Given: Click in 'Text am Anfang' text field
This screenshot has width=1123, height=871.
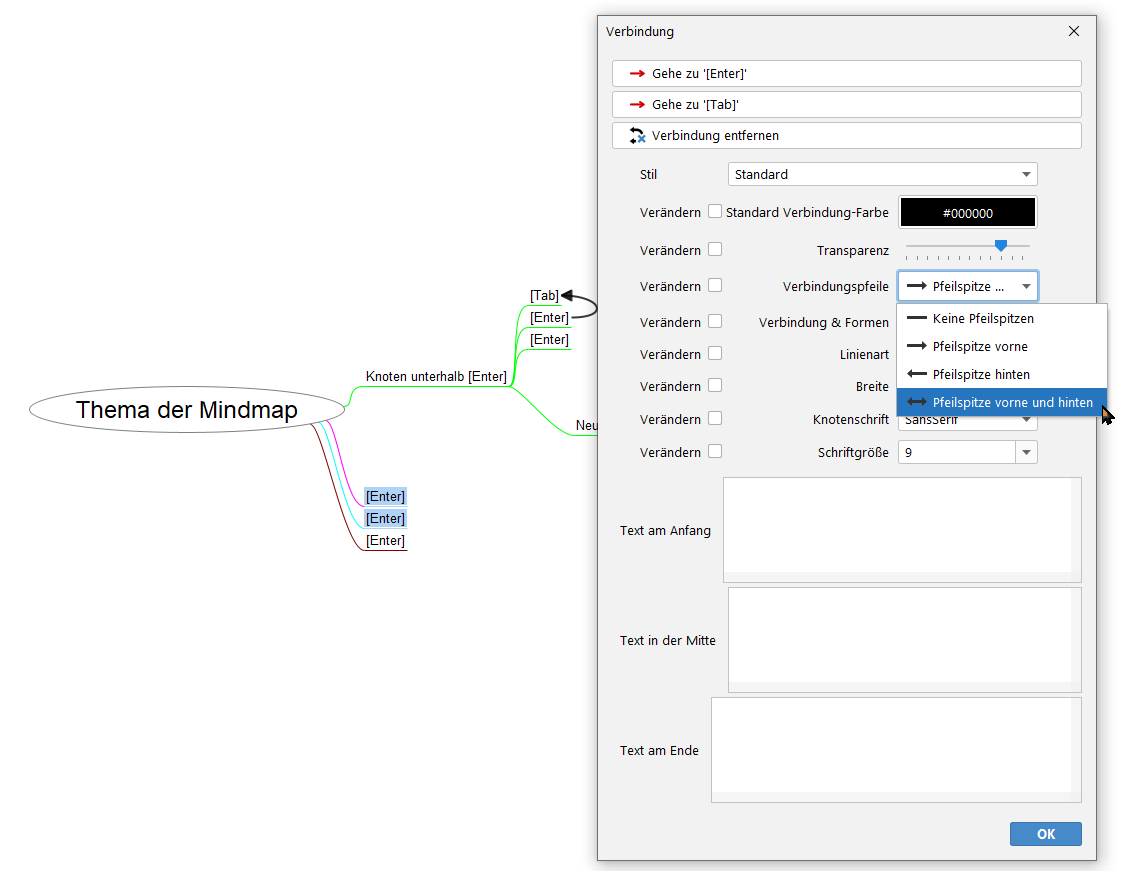Looking at the screenshot, I should pyautogui.click(x=901, y=529).
